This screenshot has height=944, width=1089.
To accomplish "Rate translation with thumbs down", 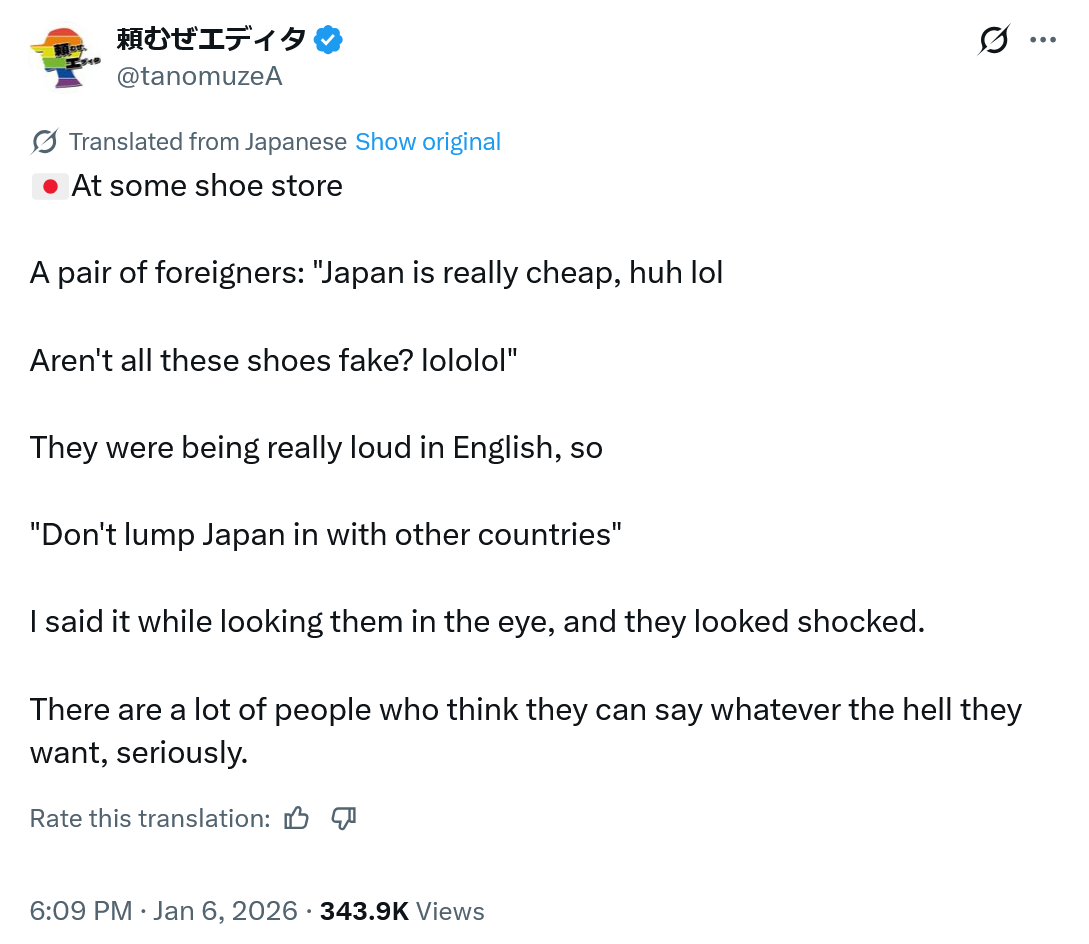I will [344, 818].
